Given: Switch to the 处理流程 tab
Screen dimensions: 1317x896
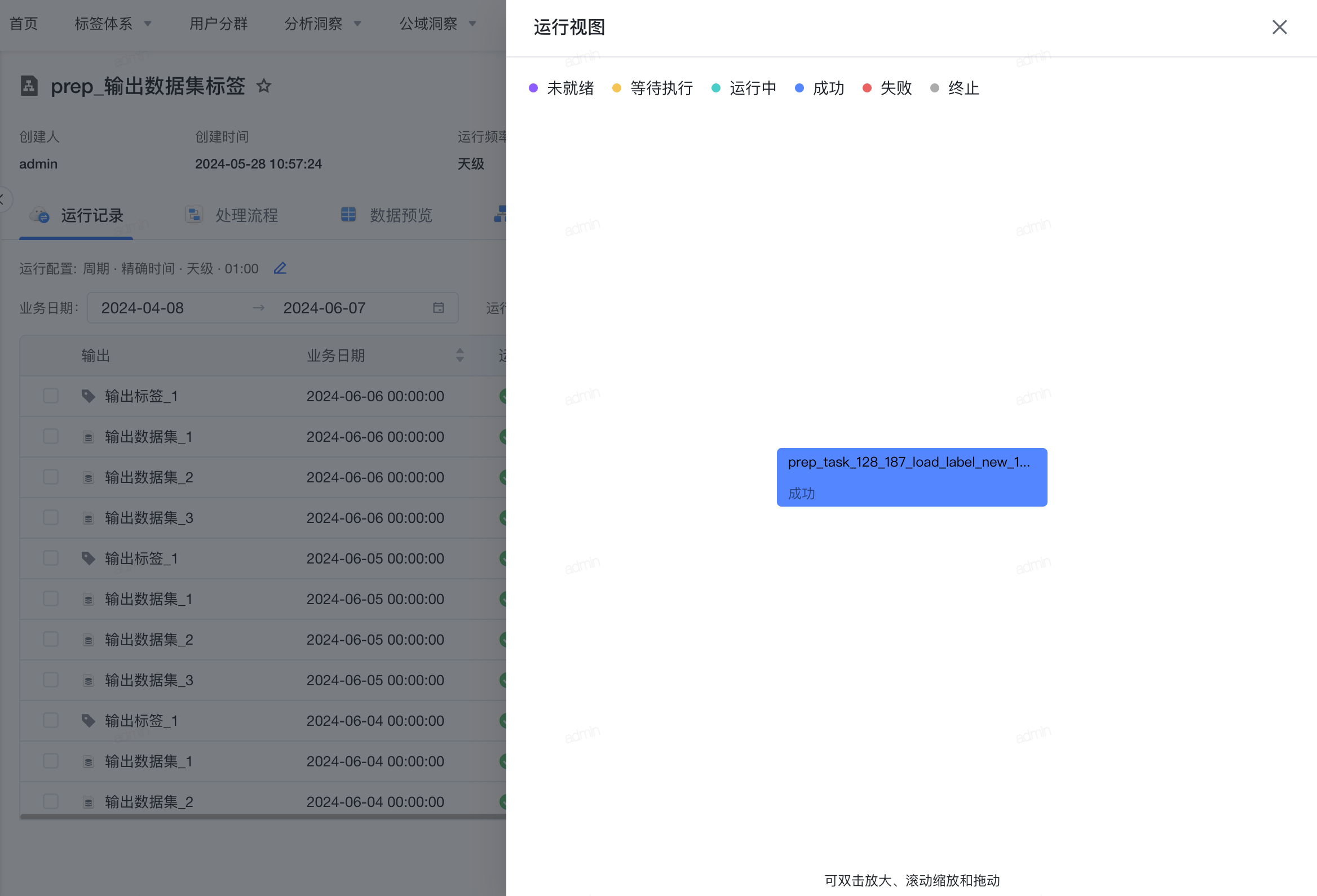Looking at the screenshot, I should coord(231,216).
